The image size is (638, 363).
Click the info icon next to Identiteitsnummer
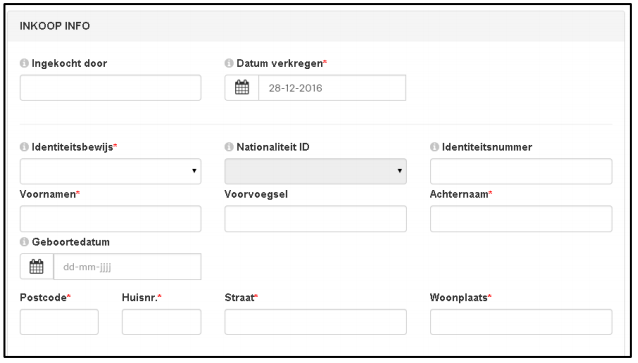point(435,147)
